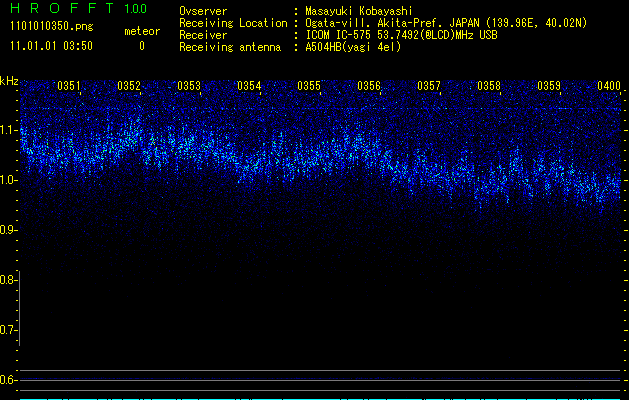
Task: Click the 0.9 kHz axis label
Action: pos(8,230)
